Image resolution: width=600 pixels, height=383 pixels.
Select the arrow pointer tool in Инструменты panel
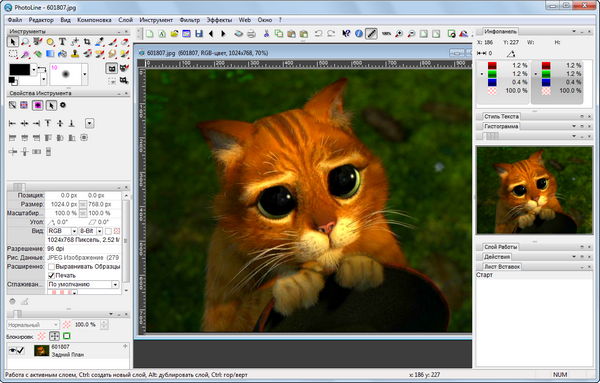click(x=13, y=42)
